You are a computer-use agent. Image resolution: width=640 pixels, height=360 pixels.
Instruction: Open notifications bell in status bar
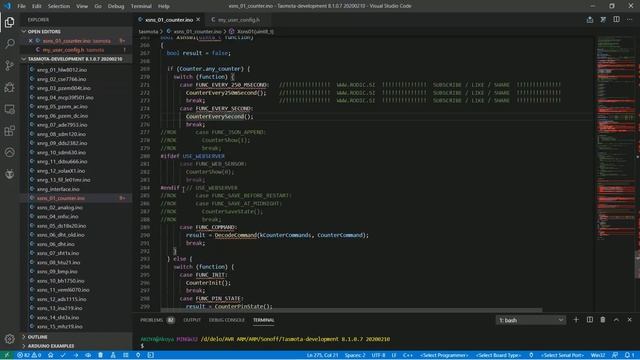click(629, 355)
